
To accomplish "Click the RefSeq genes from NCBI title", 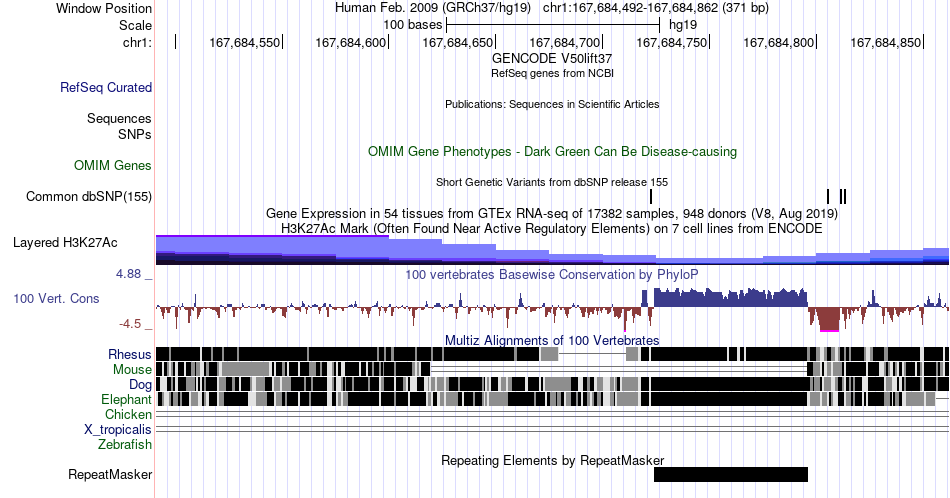I will point(552,73).
